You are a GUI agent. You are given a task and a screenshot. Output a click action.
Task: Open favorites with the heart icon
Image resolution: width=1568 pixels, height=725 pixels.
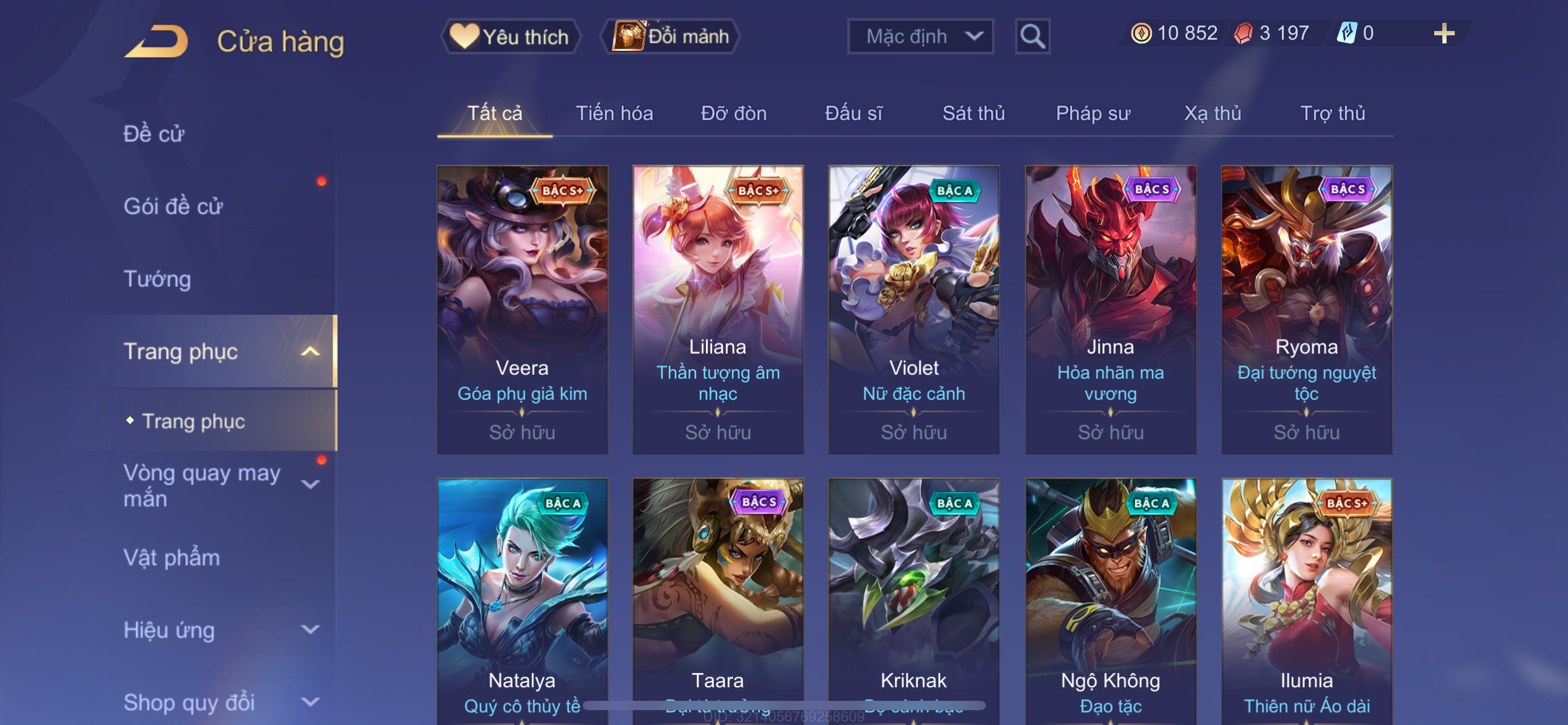pos(464,36)
